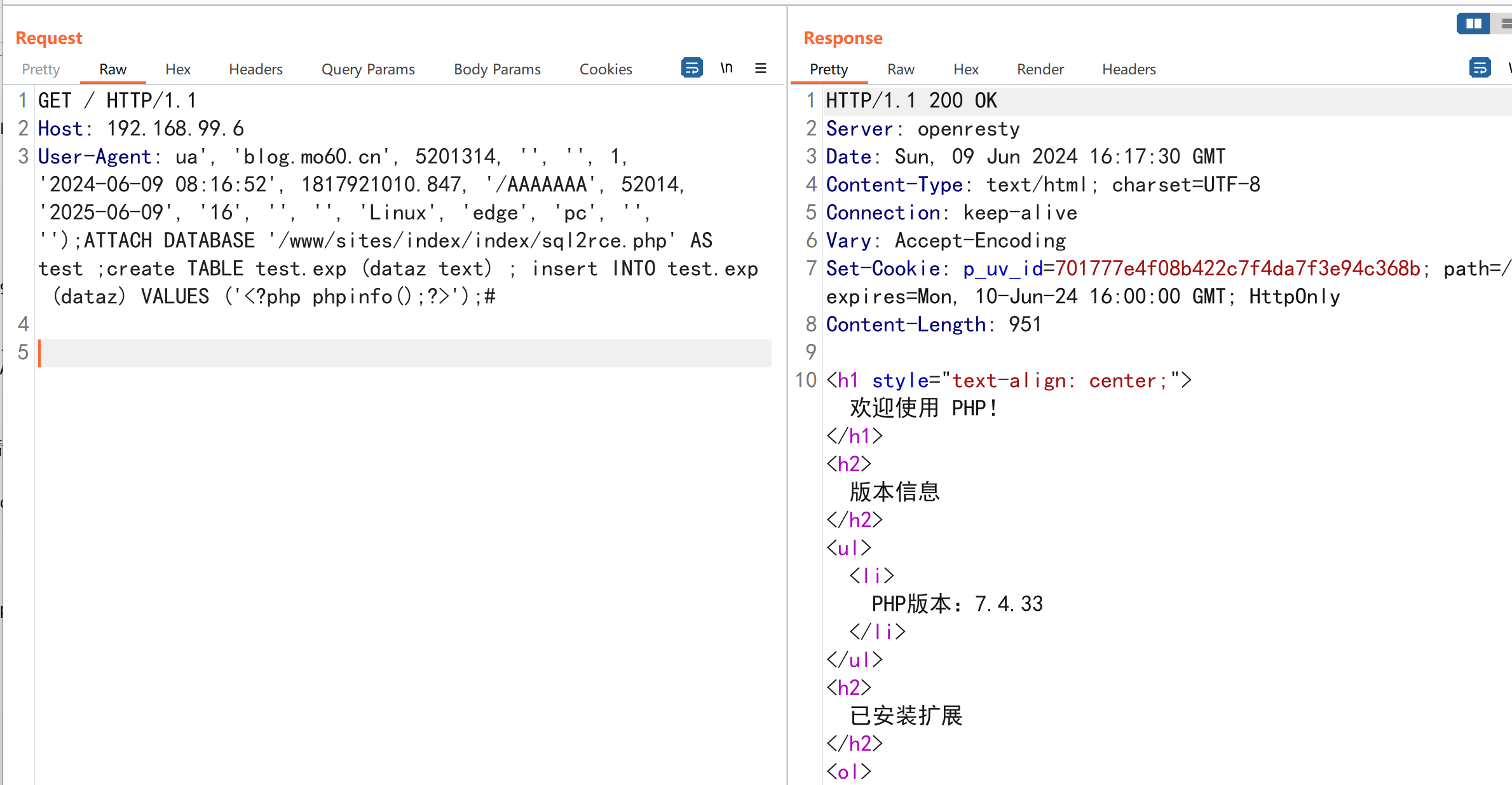The height and width of the screenshot is (785, 1512).
Task: Click '已安装扩展' heading text in response
Action: tap(906, 716)
